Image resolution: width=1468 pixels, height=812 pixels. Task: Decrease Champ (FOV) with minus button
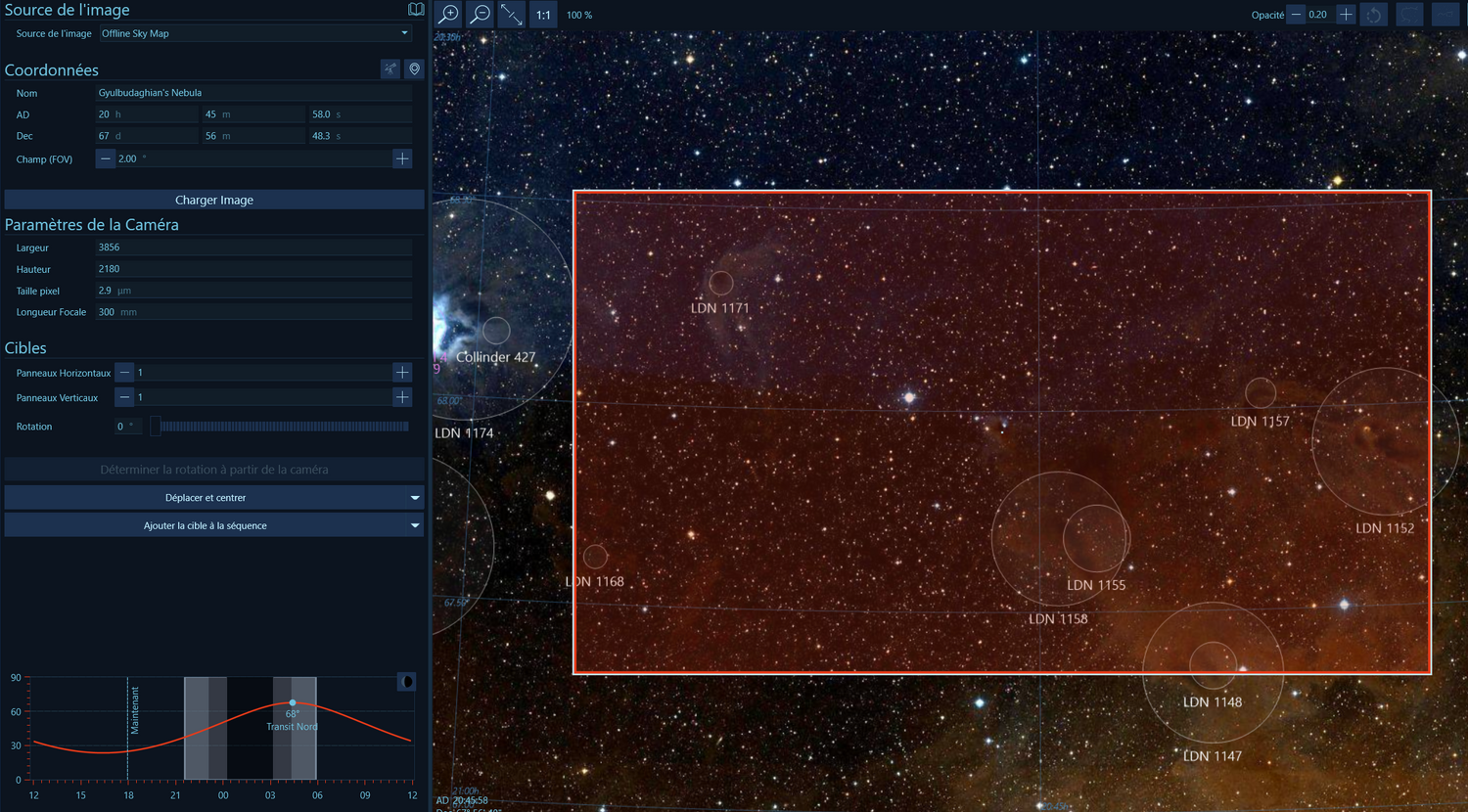pos(106,158)
